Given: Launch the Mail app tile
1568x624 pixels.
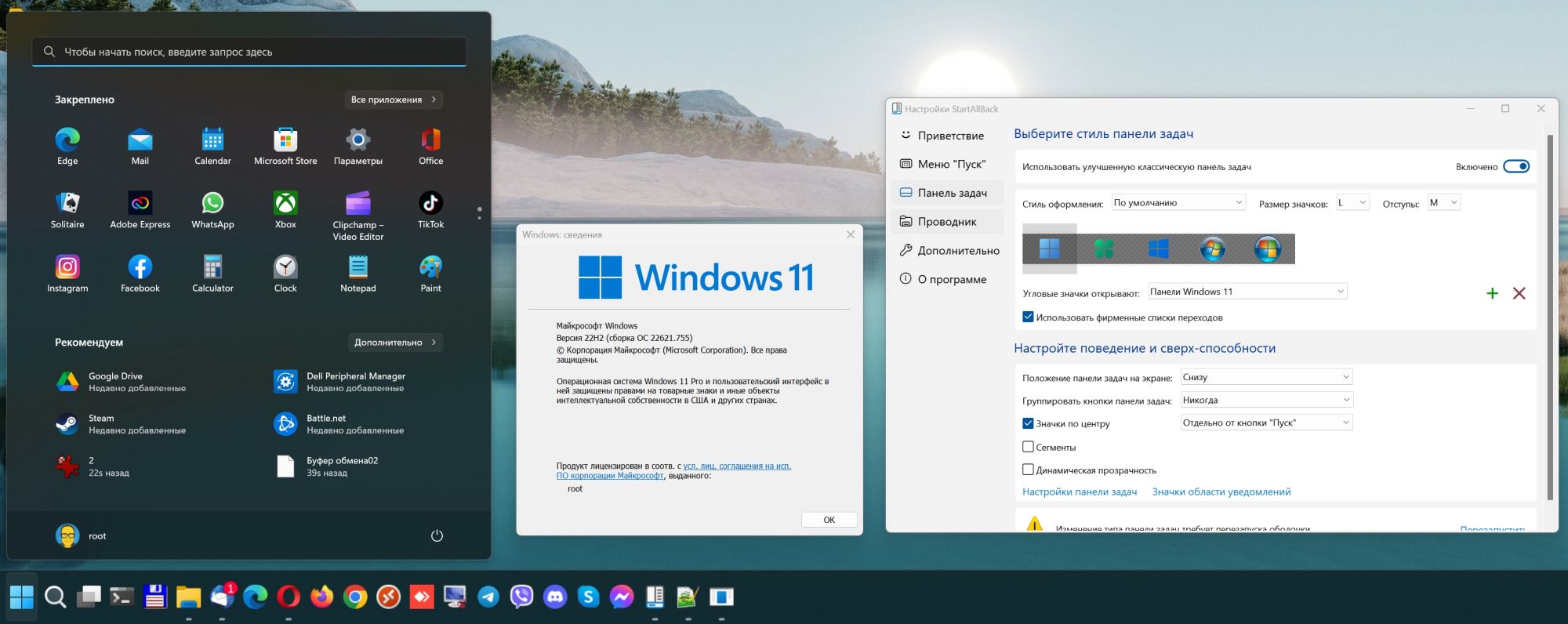Looking at the screenshot, I should pos(140,147).
